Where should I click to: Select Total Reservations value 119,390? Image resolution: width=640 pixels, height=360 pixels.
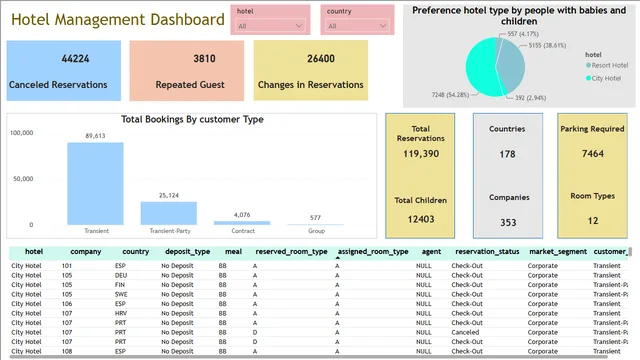421,154
